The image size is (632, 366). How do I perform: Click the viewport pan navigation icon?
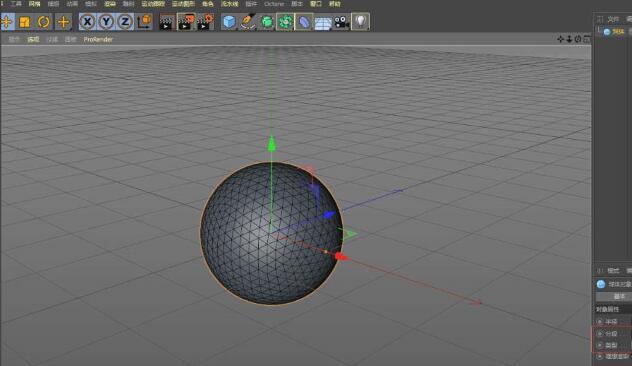click(560, 39)
